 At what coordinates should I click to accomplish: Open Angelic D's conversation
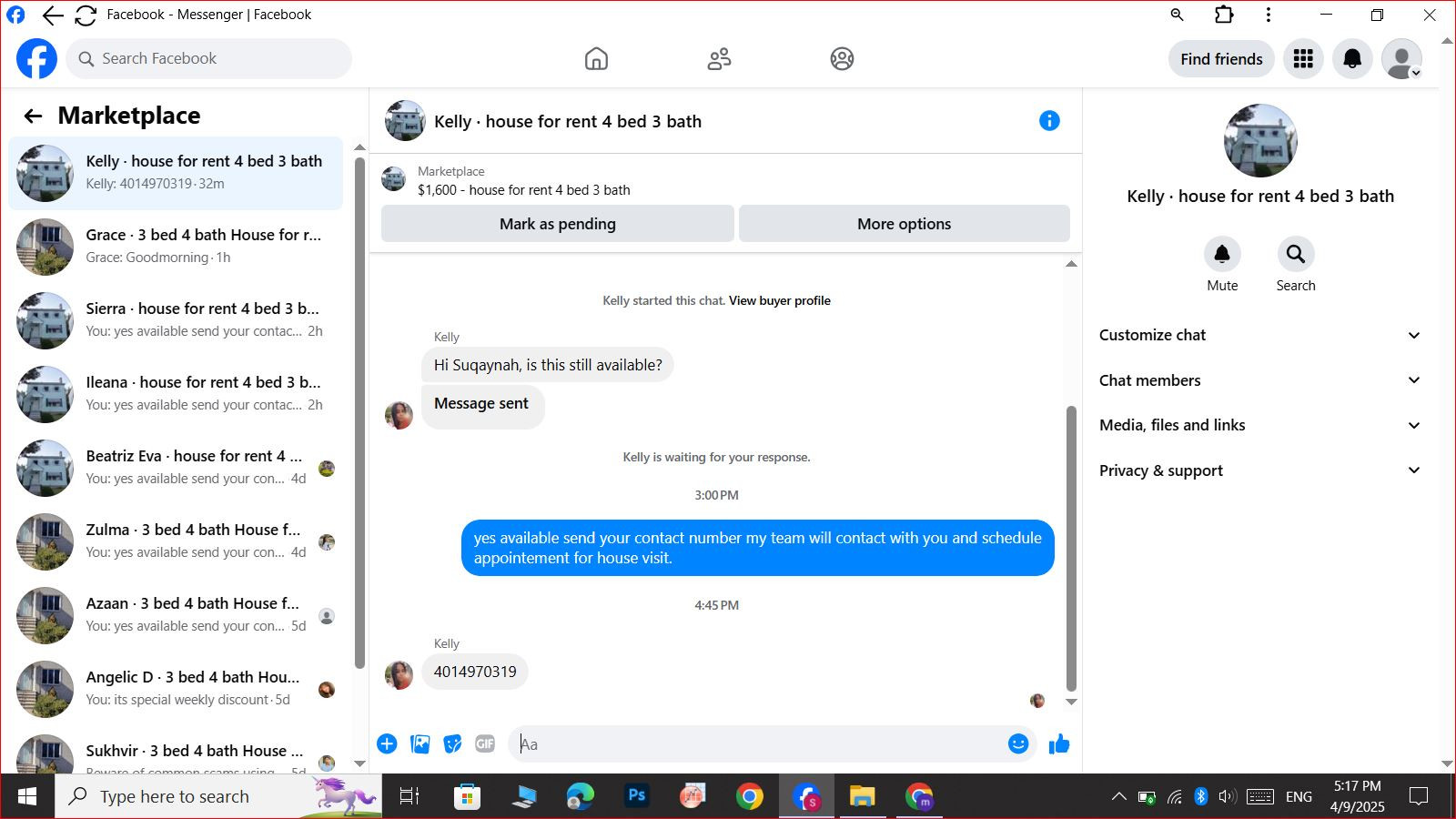(x=176, y=689)
